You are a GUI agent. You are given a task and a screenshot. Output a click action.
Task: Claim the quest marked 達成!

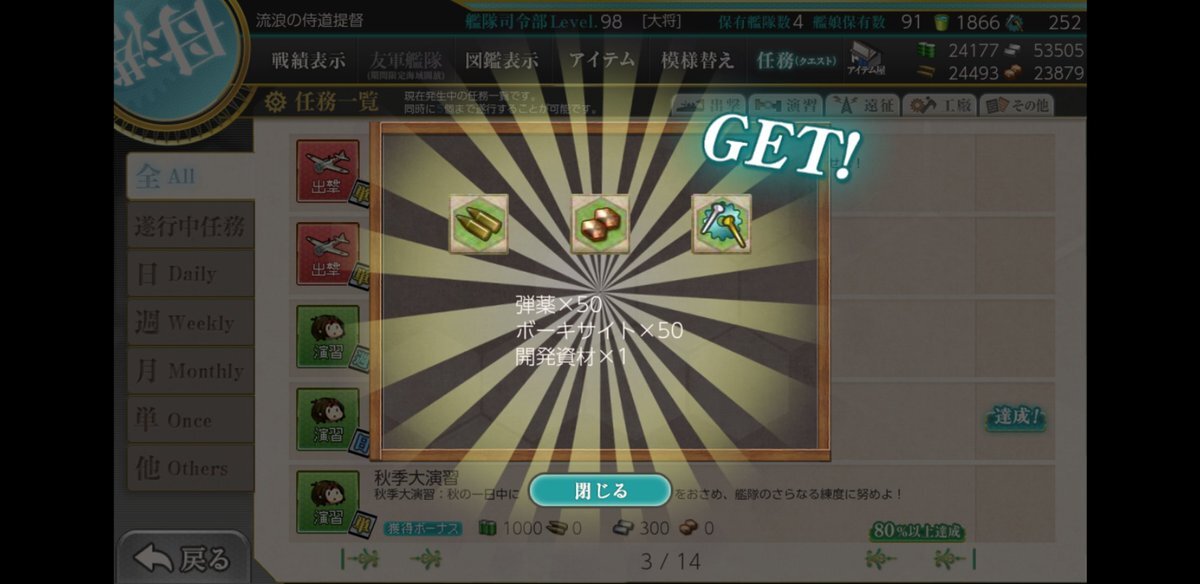[x=1016, y=417]
